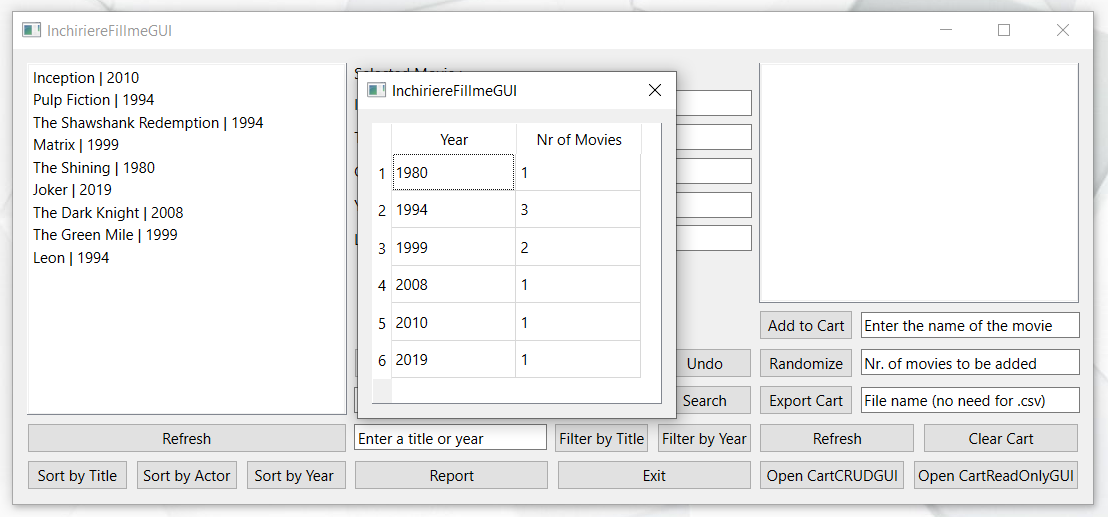Maximize the main InchiriereFilmeGUI window
The image size is (1108, 517).
[x=1004, y=30]
